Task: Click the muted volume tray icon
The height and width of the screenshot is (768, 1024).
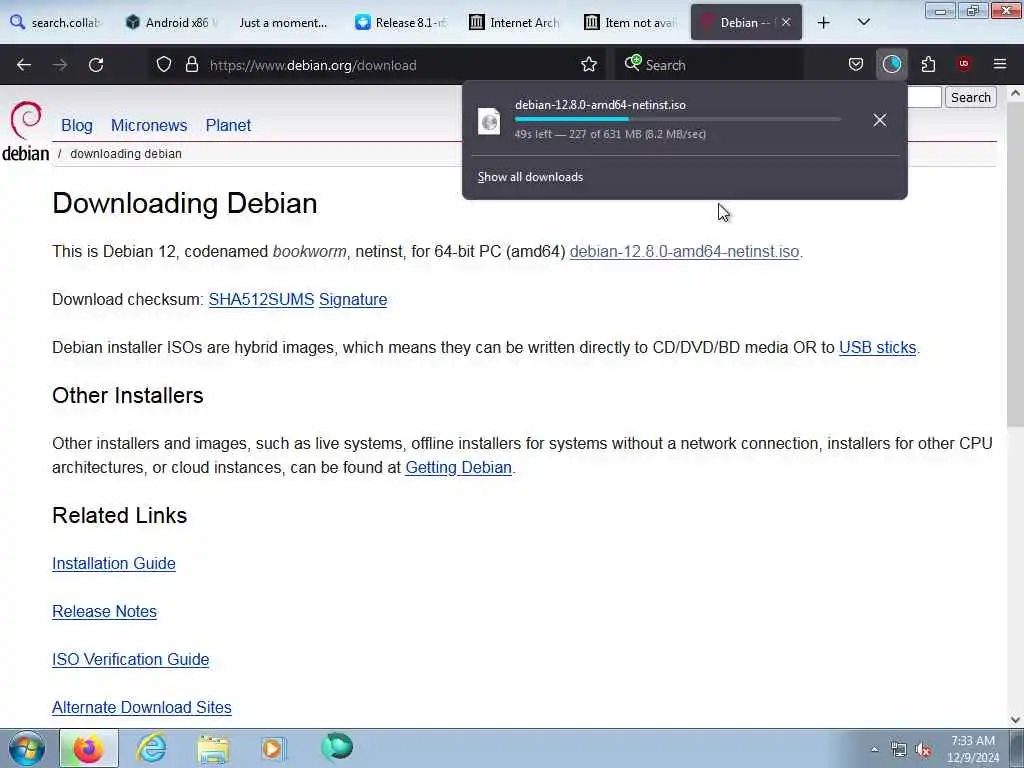Action: pyautogui.click(x=923, y=750)
